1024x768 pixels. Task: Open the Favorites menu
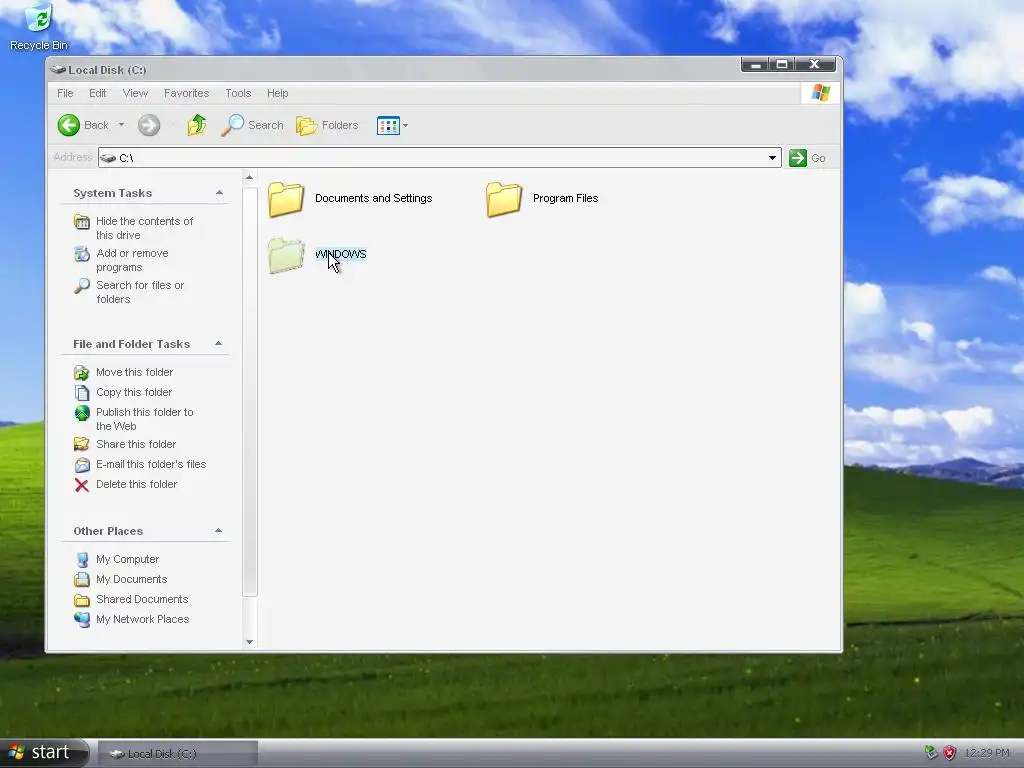(186, 93)
